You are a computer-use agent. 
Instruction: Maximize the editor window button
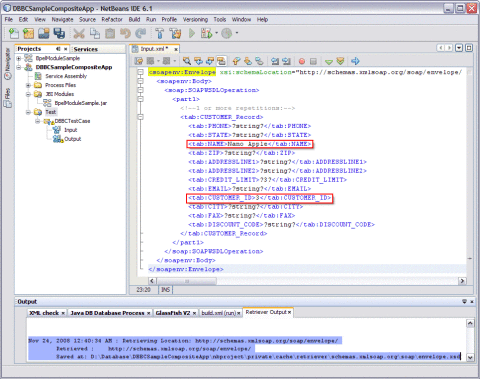pos(469,48)
